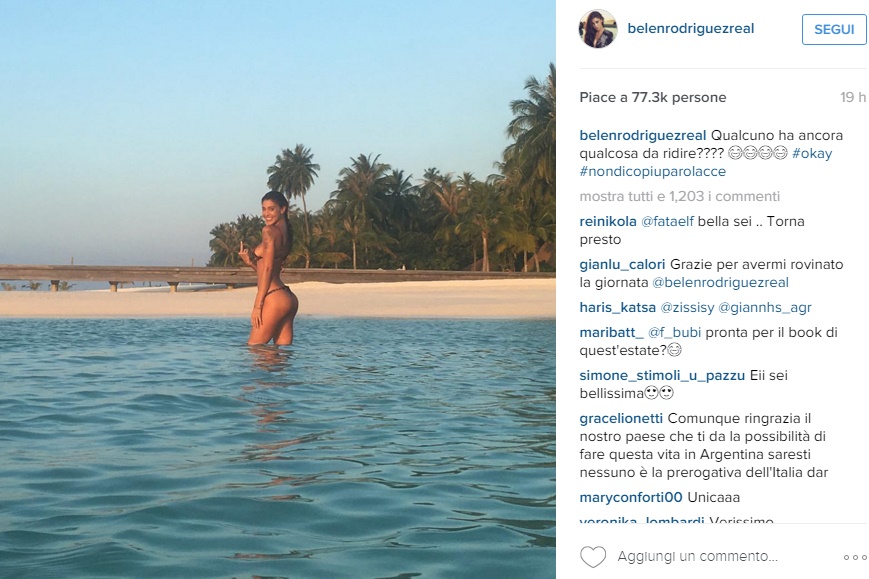Click the main beach photo

point(278,290)
